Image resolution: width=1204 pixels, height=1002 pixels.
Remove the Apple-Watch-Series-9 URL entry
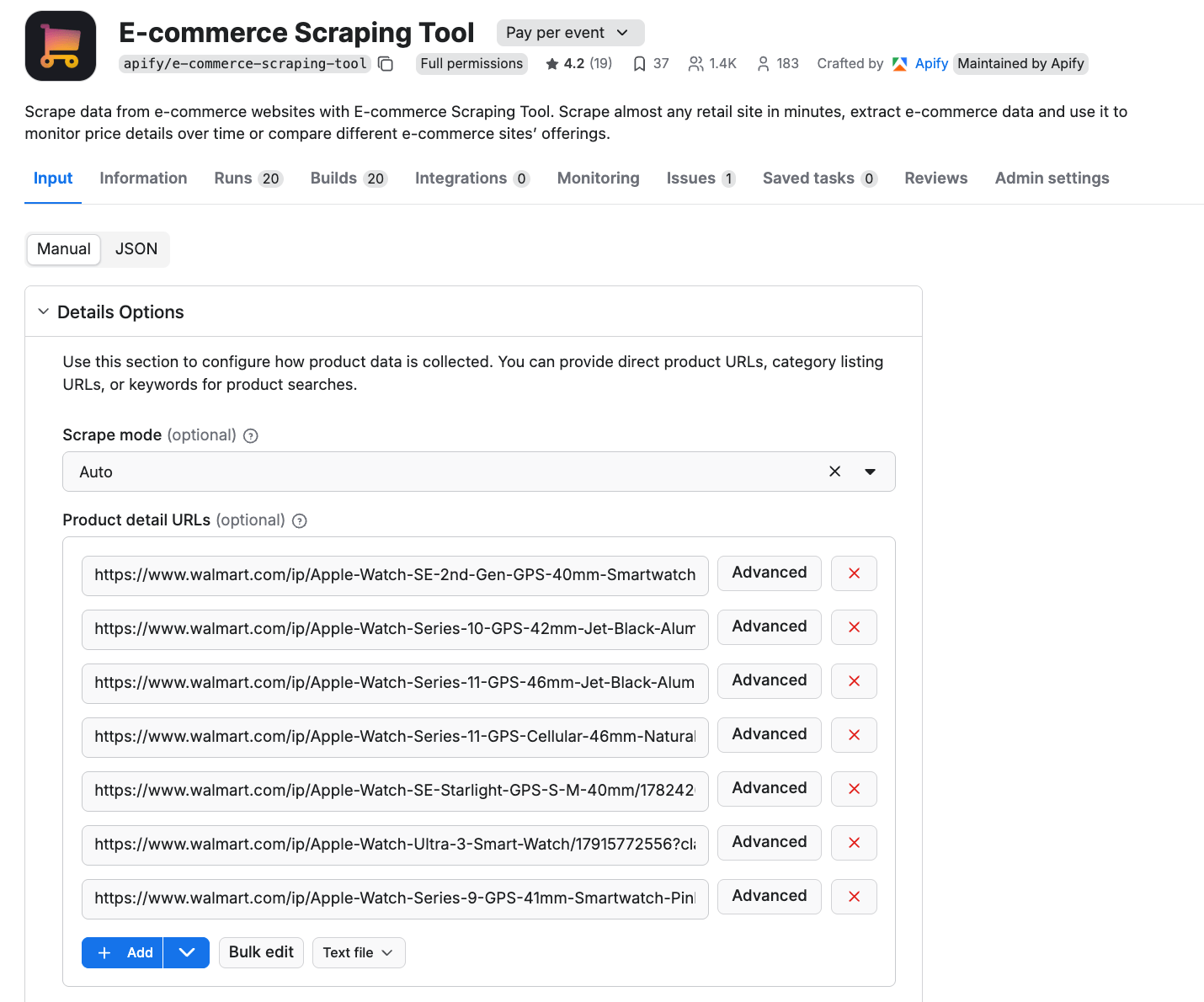point(854,897)
